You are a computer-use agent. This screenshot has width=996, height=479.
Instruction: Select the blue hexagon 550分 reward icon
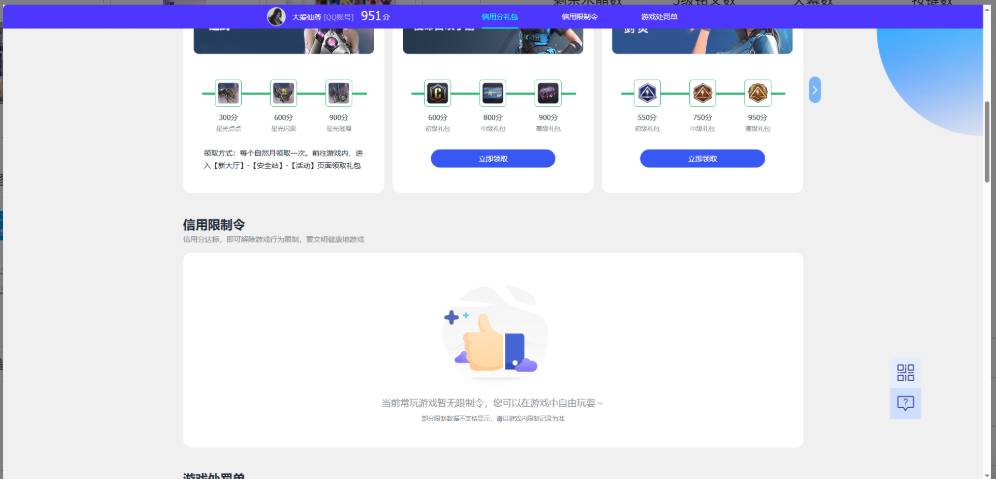647,93
